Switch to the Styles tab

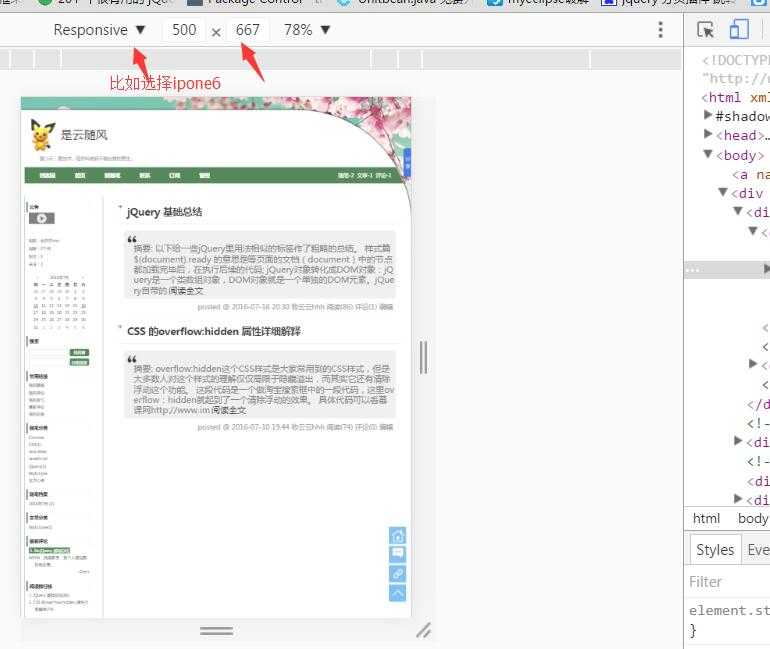[x=715, y=550]
